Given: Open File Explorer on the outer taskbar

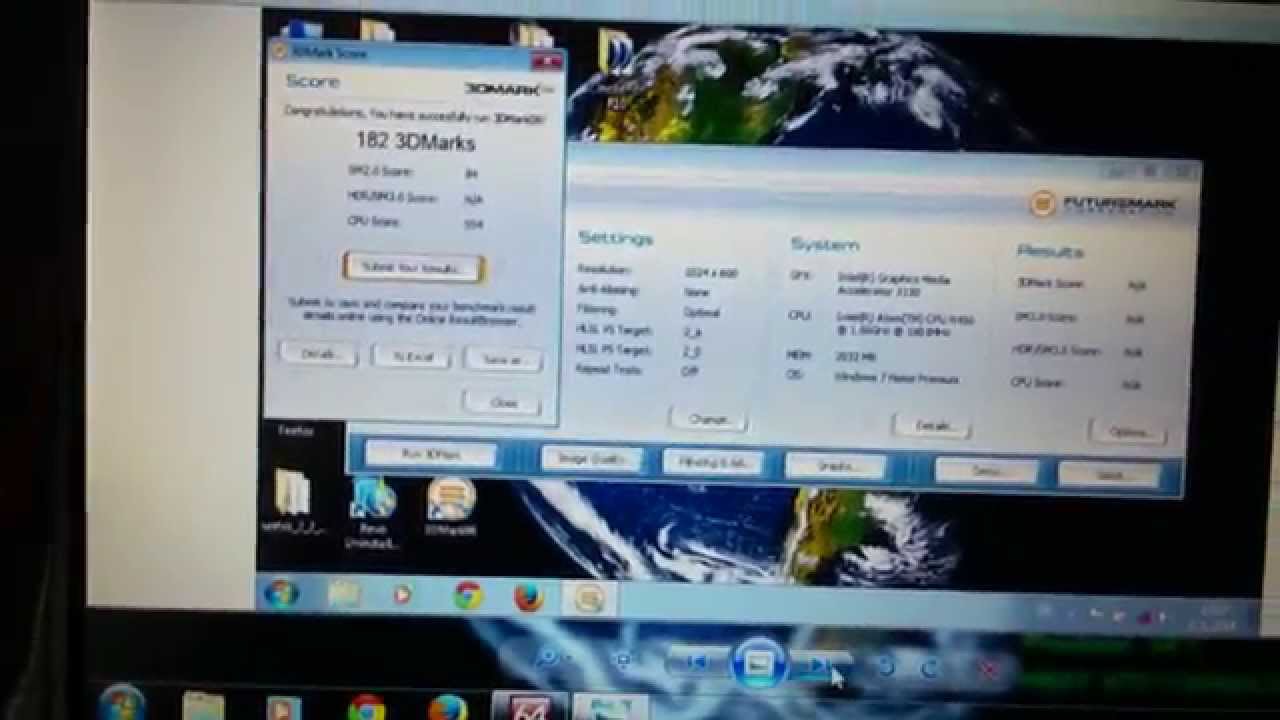Looking at the screenshot, I should tap(204, 707).
